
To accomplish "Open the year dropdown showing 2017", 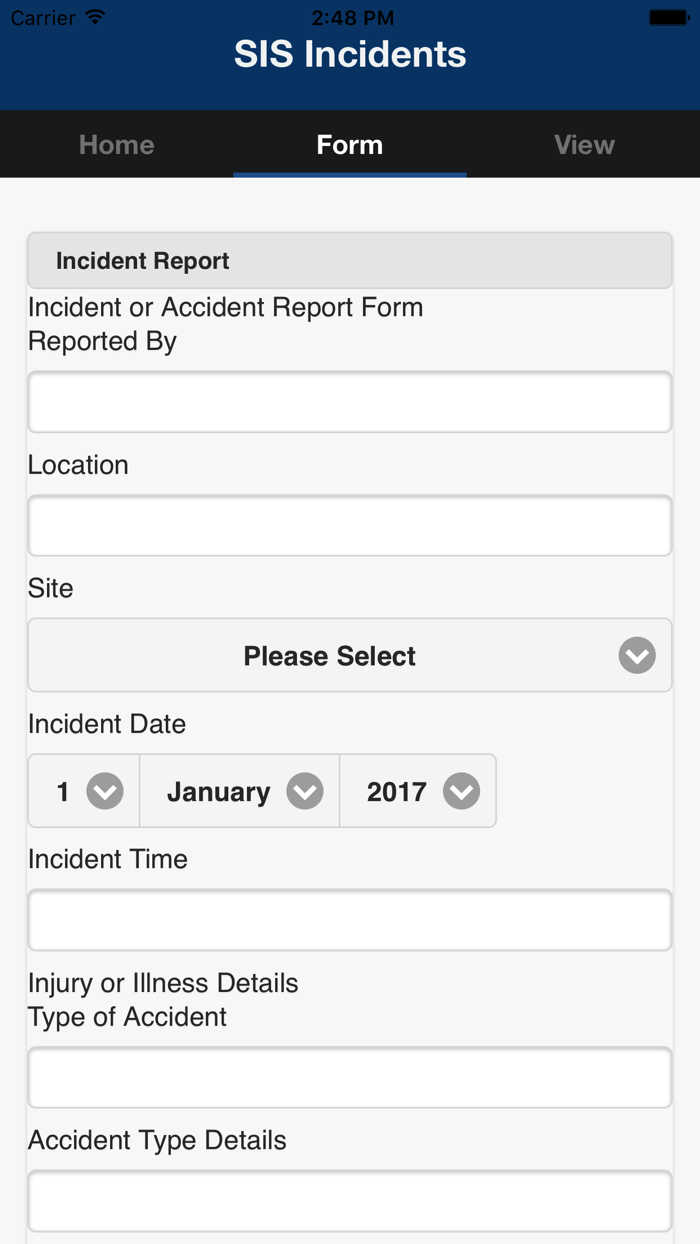I will pyautogui.click(x=417, y=791).
